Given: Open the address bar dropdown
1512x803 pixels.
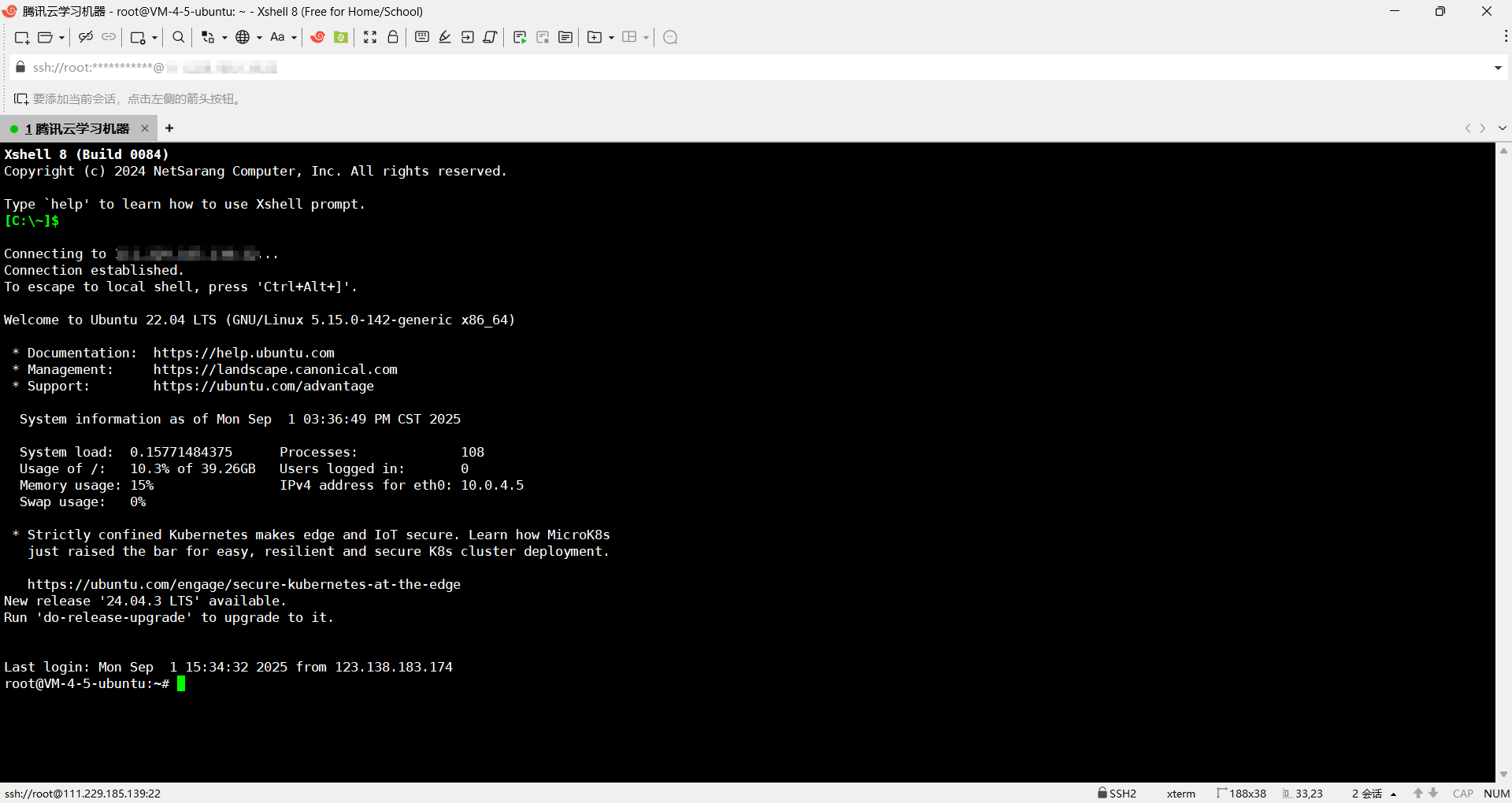Looking at the screenshot, I should (1499, 68).
